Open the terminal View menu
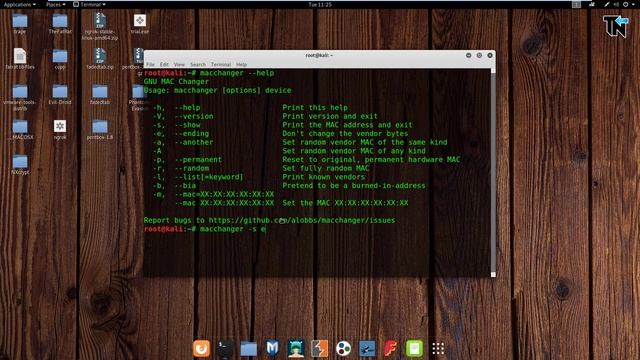Viewport: 640px width, 360px height. pyautogui.click(x=179, y=64)
